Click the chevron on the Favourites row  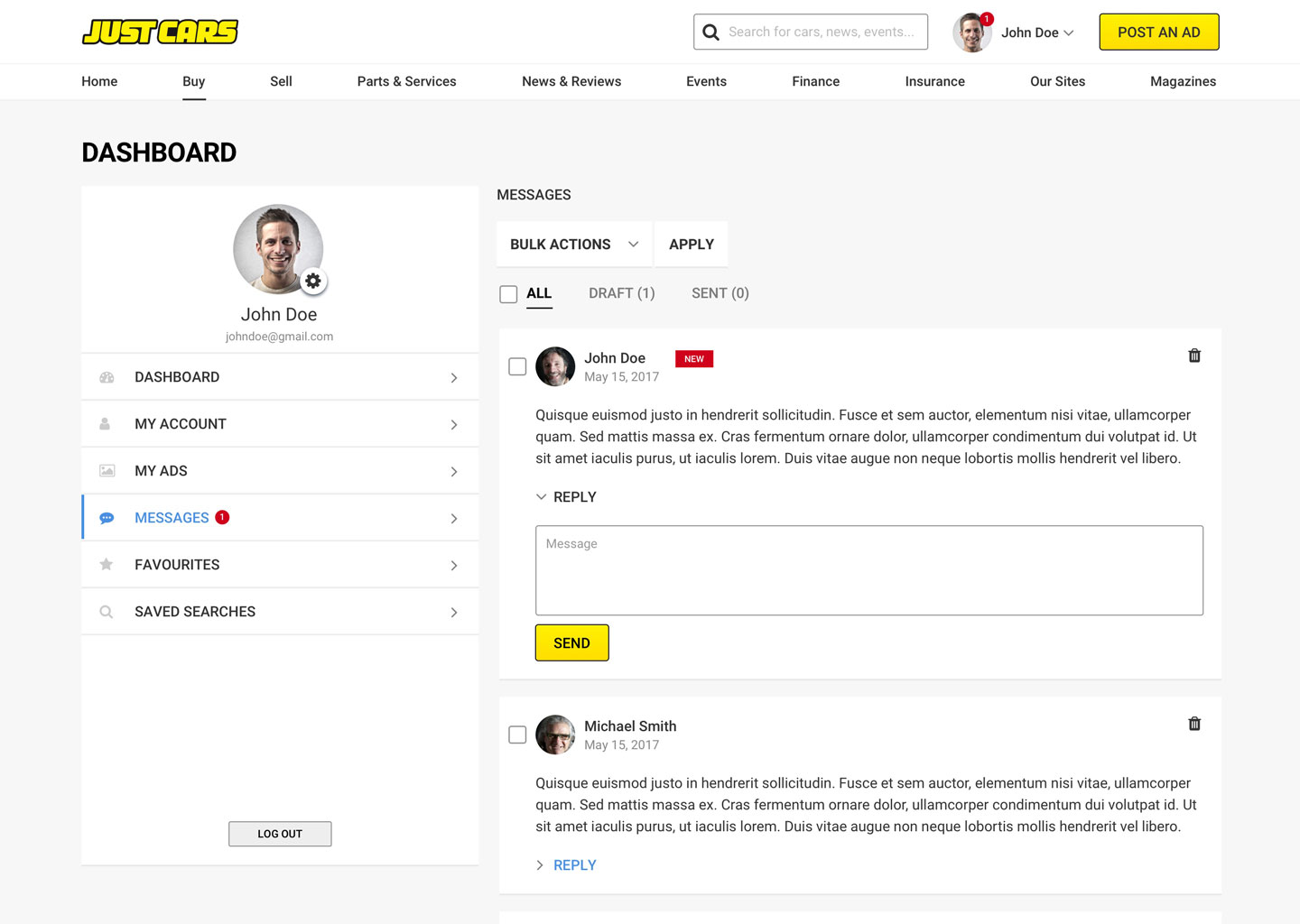pyautogui.click(x=454, y=566)
